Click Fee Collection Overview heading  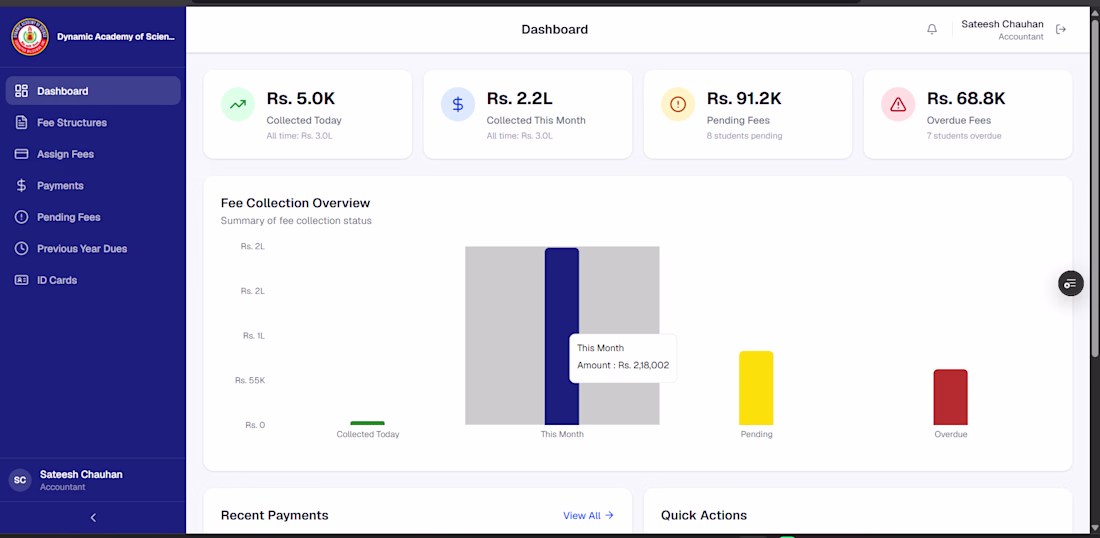coord(295,203)
